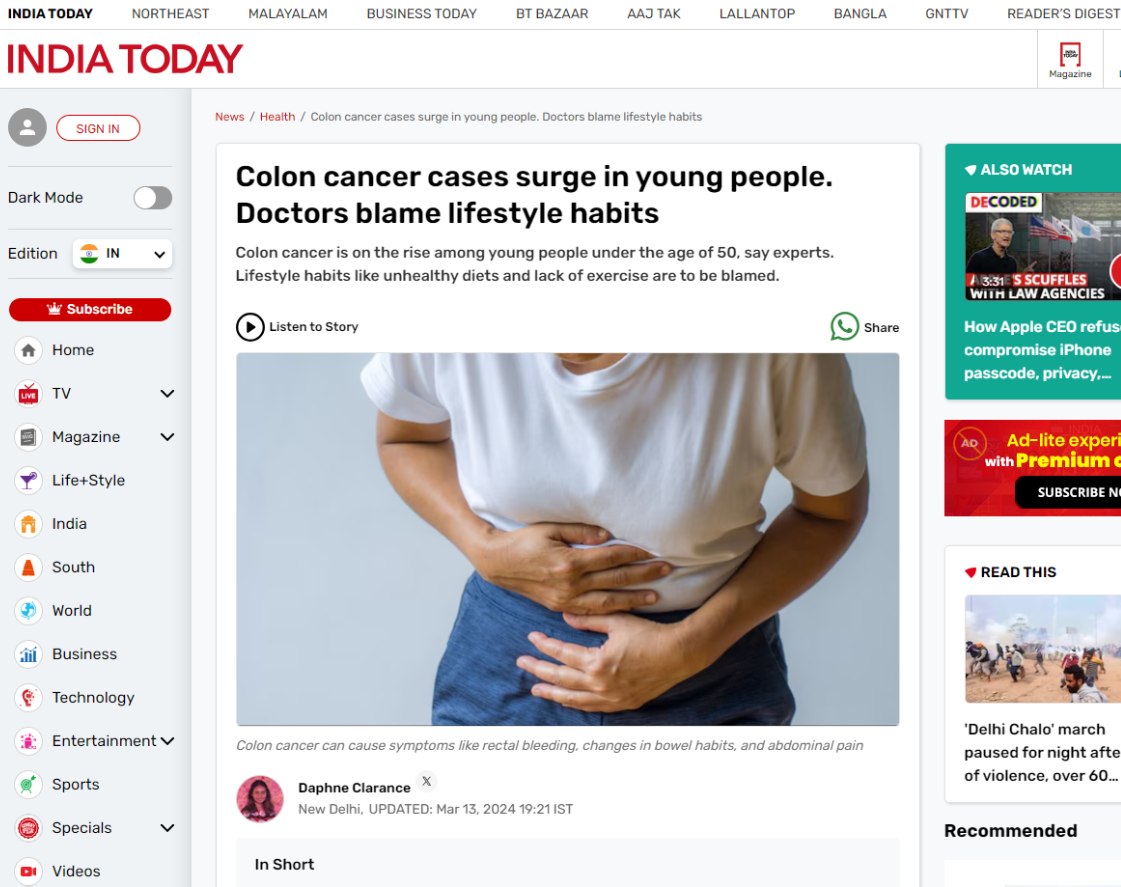
Task: Open author's X profile icon
Action: tap(427, 781)
